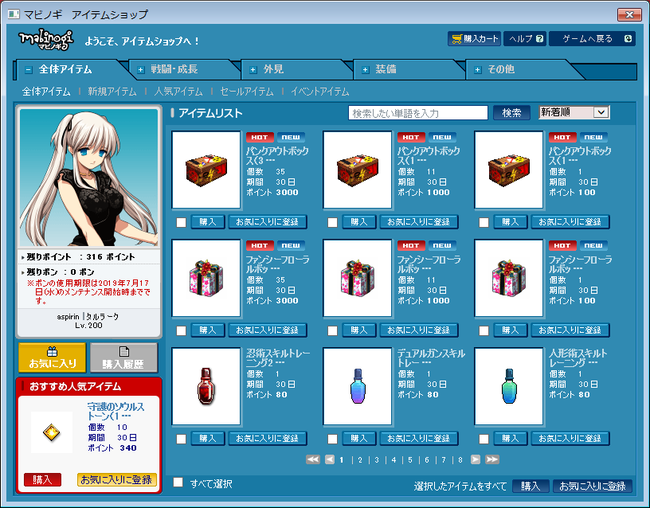Toggle すべて選択 select-all checkbox
This screenshot has height=508, width=650.
click(178, 482)
